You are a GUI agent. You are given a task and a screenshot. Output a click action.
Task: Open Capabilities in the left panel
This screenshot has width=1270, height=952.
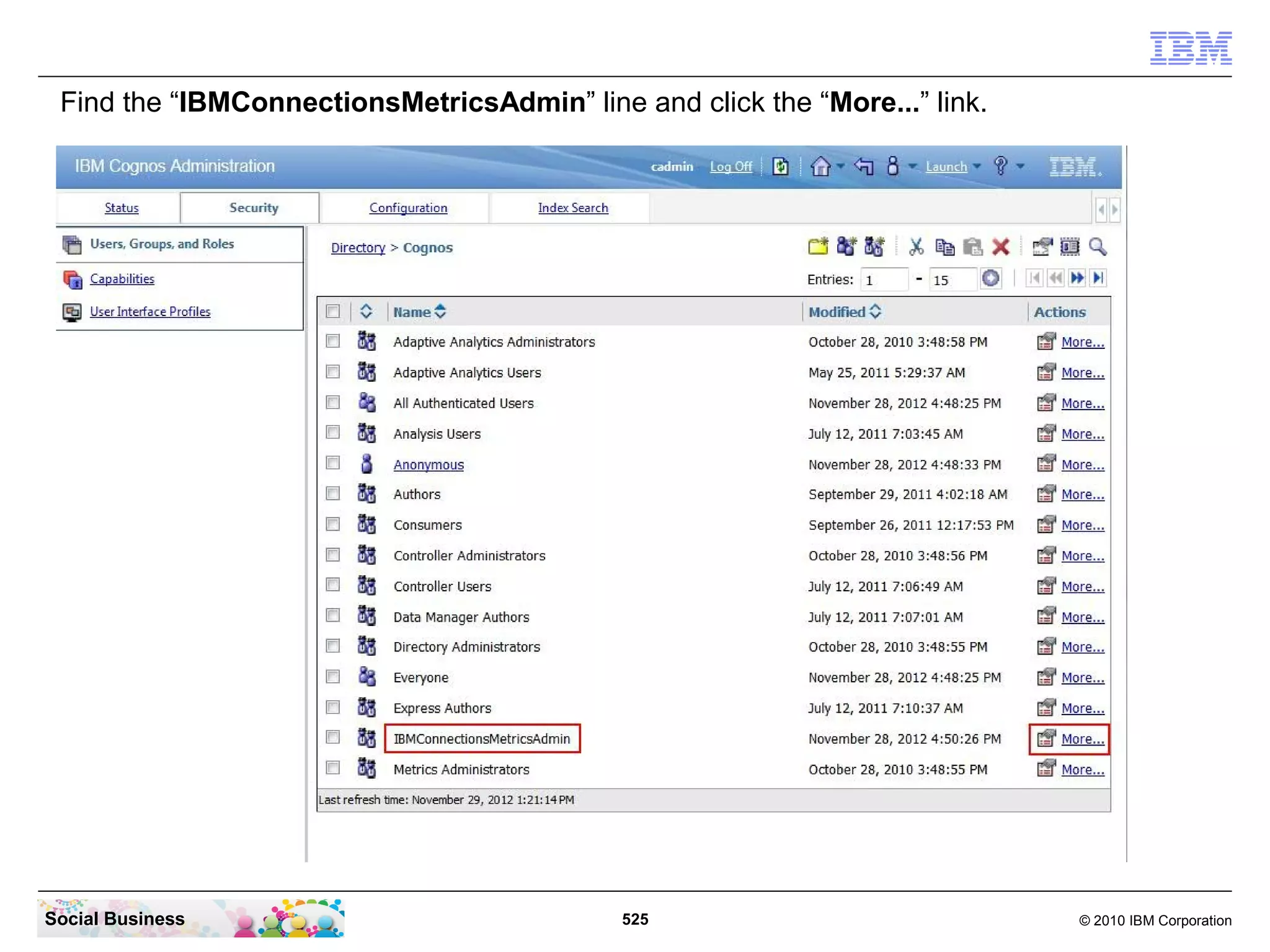click(122, 279)
